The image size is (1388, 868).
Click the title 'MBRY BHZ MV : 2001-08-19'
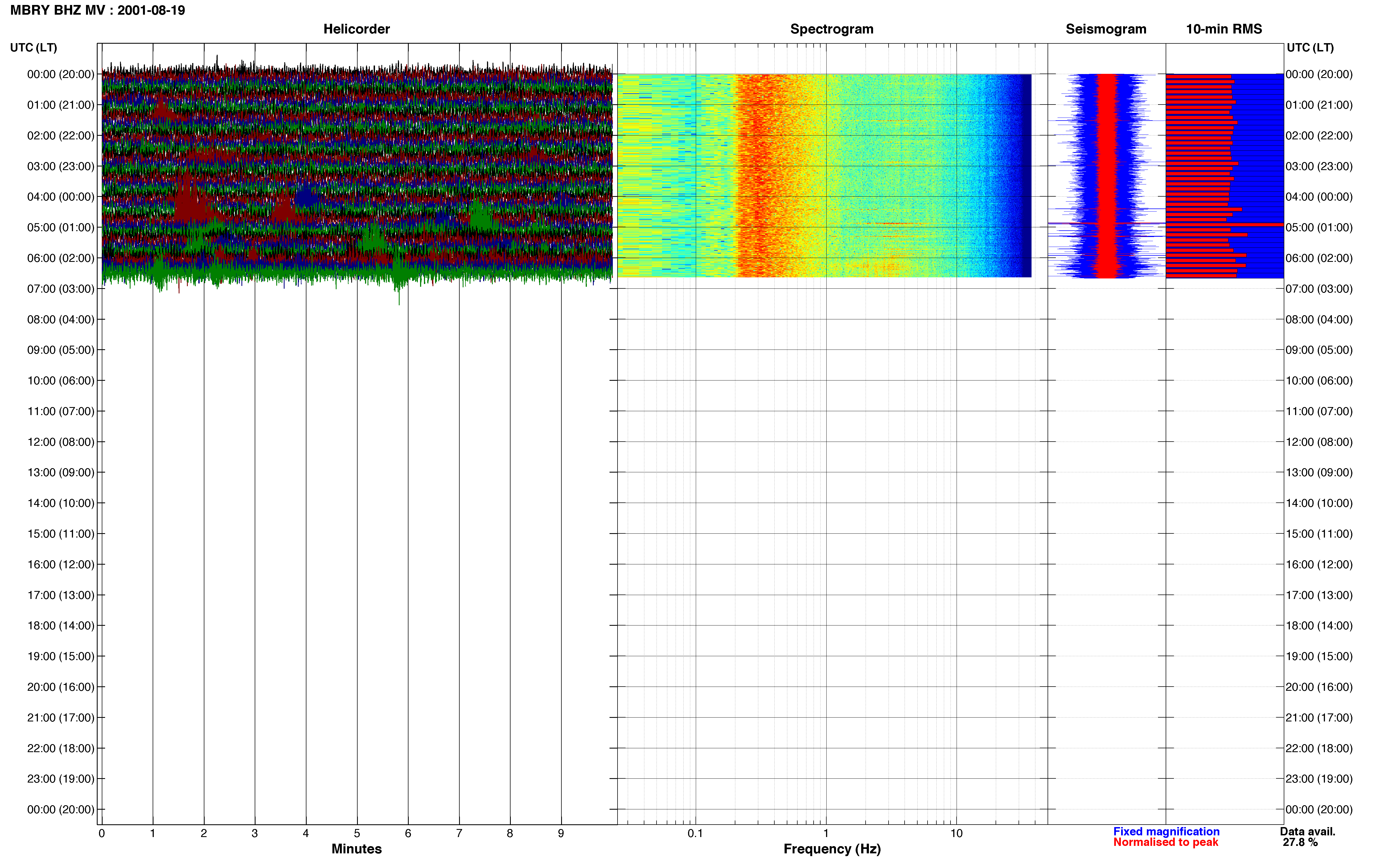[98, 10]
